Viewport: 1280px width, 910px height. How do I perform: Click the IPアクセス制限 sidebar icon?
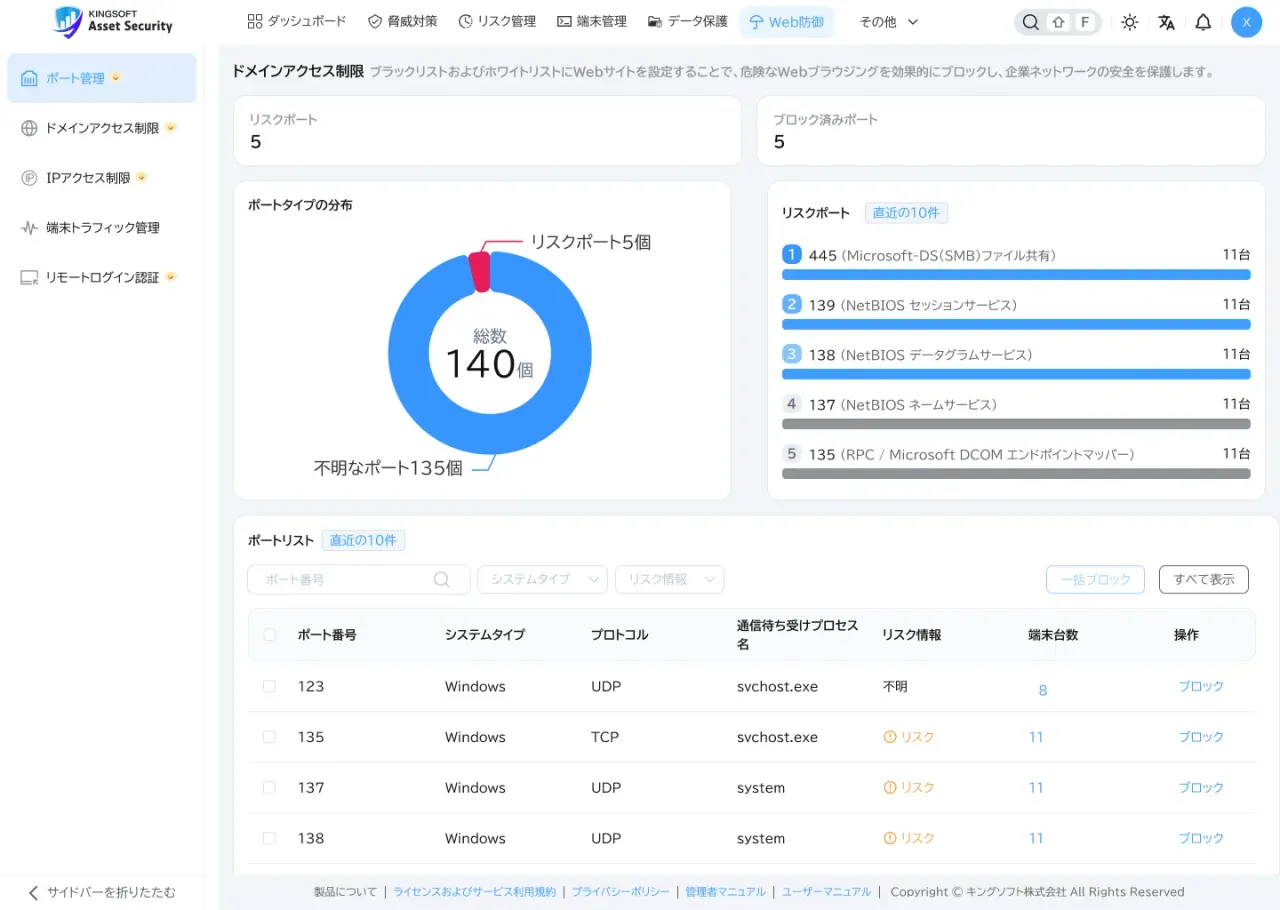[x=29, y=178]
